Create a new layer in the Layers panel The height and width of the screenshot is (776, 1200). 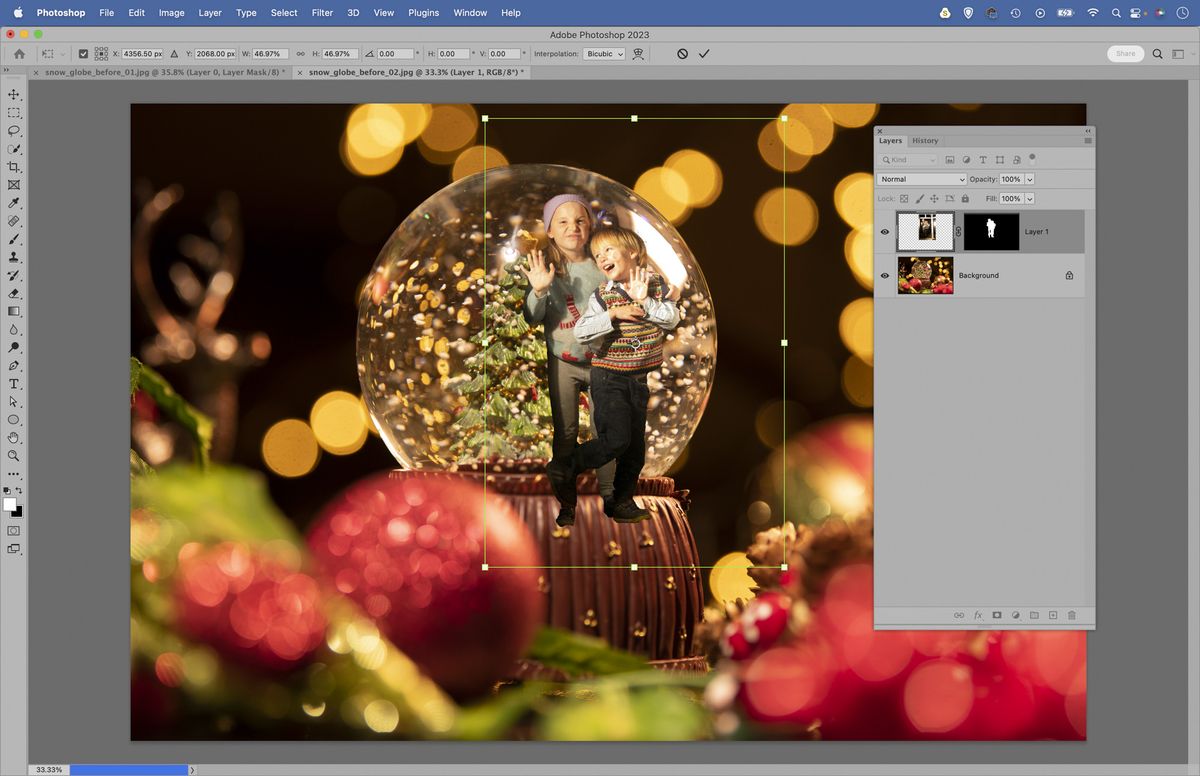tap(1052, 615)
